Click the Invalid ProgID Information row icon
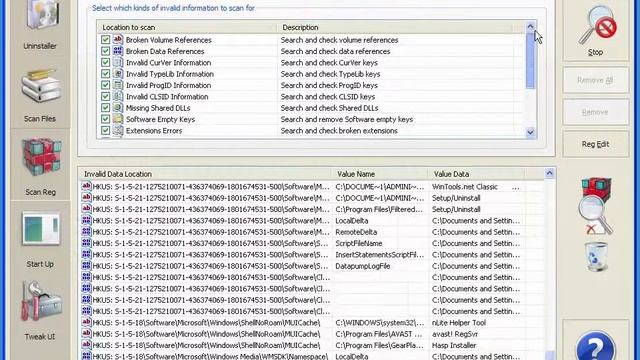This screenshot has width=640, height=360. (x=118, y=85)
